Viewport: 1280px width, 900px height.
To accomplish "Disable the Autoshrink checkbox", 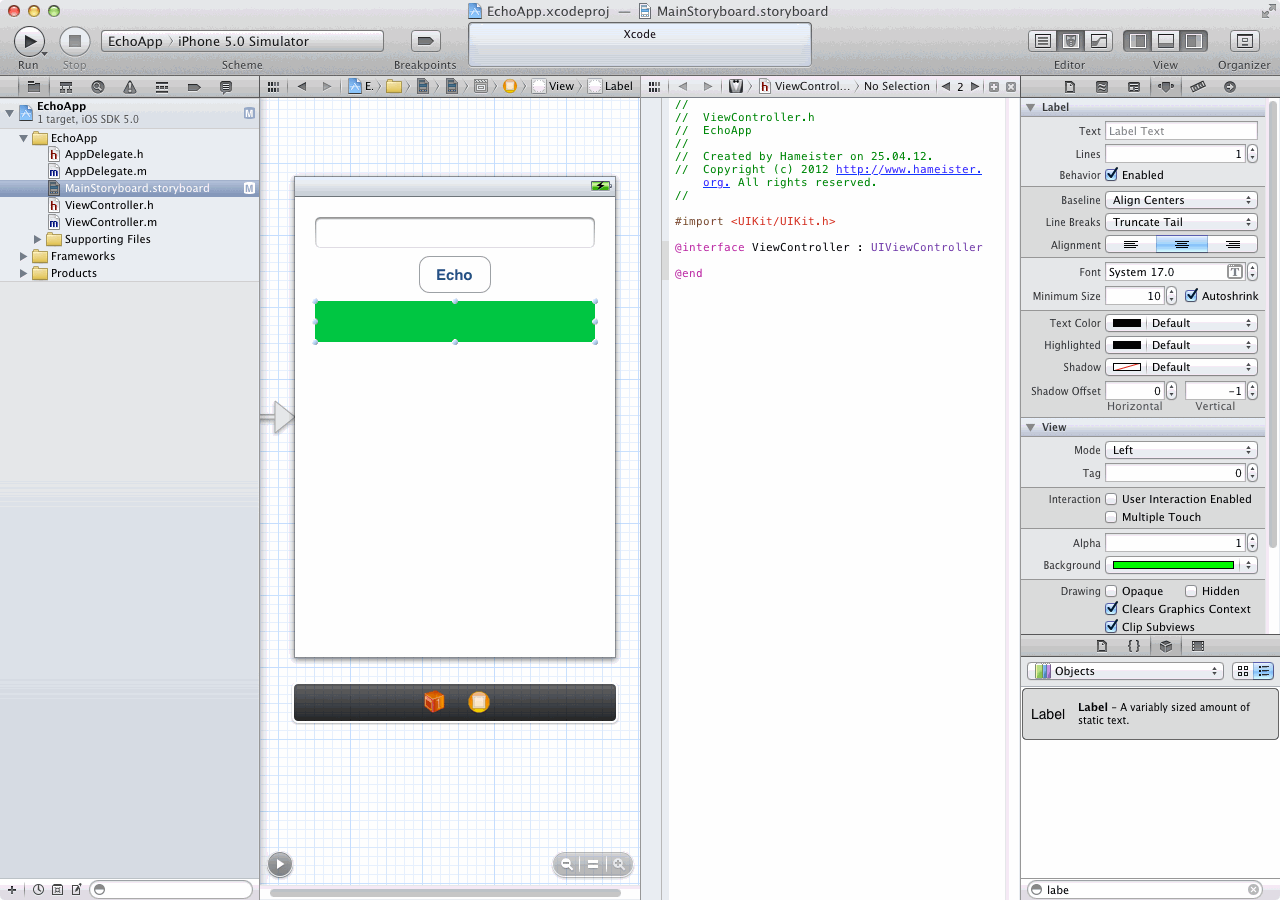I will click(1191, 296).
